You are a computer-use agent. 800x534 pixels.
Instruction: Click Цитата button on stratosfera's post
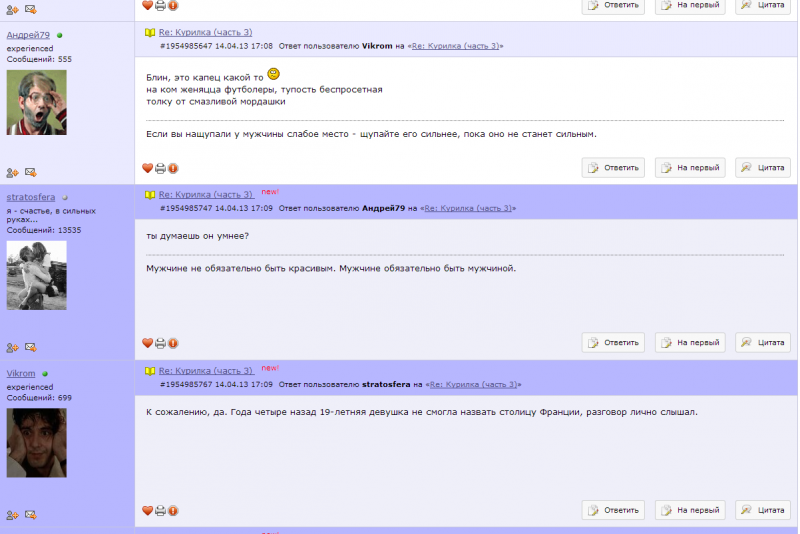click(763, 343)
